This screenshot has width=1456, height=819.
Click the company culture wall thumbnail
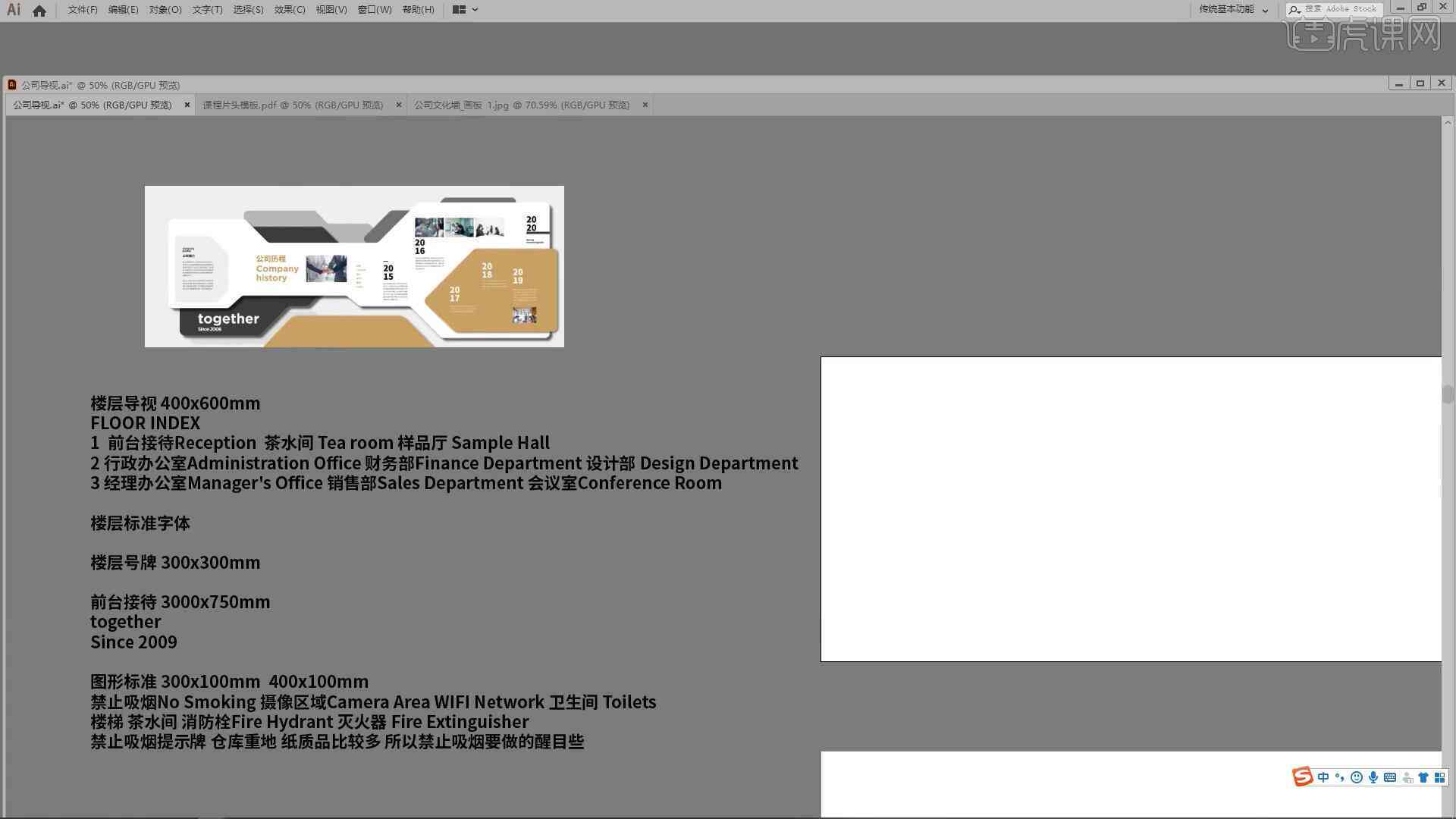coord(521,104)
